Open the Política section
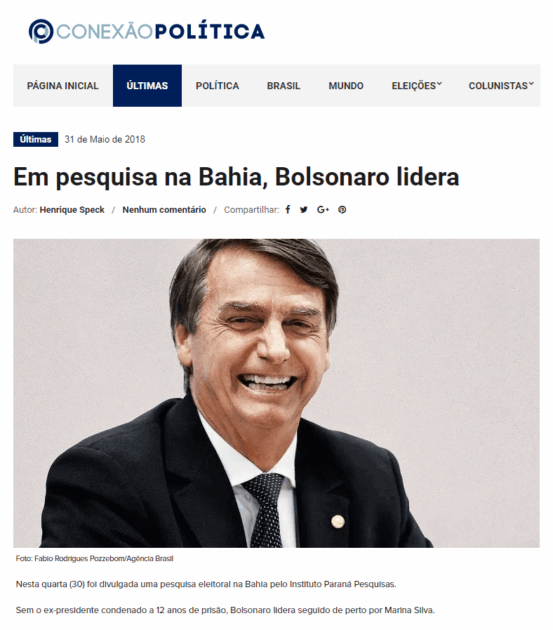Screen dimensions: 553x630 pos(217,86)
